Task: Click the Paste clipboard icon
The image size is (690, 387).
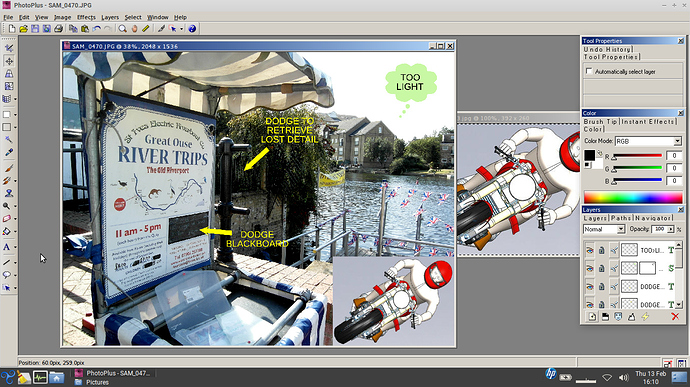Action: point(84,29)
